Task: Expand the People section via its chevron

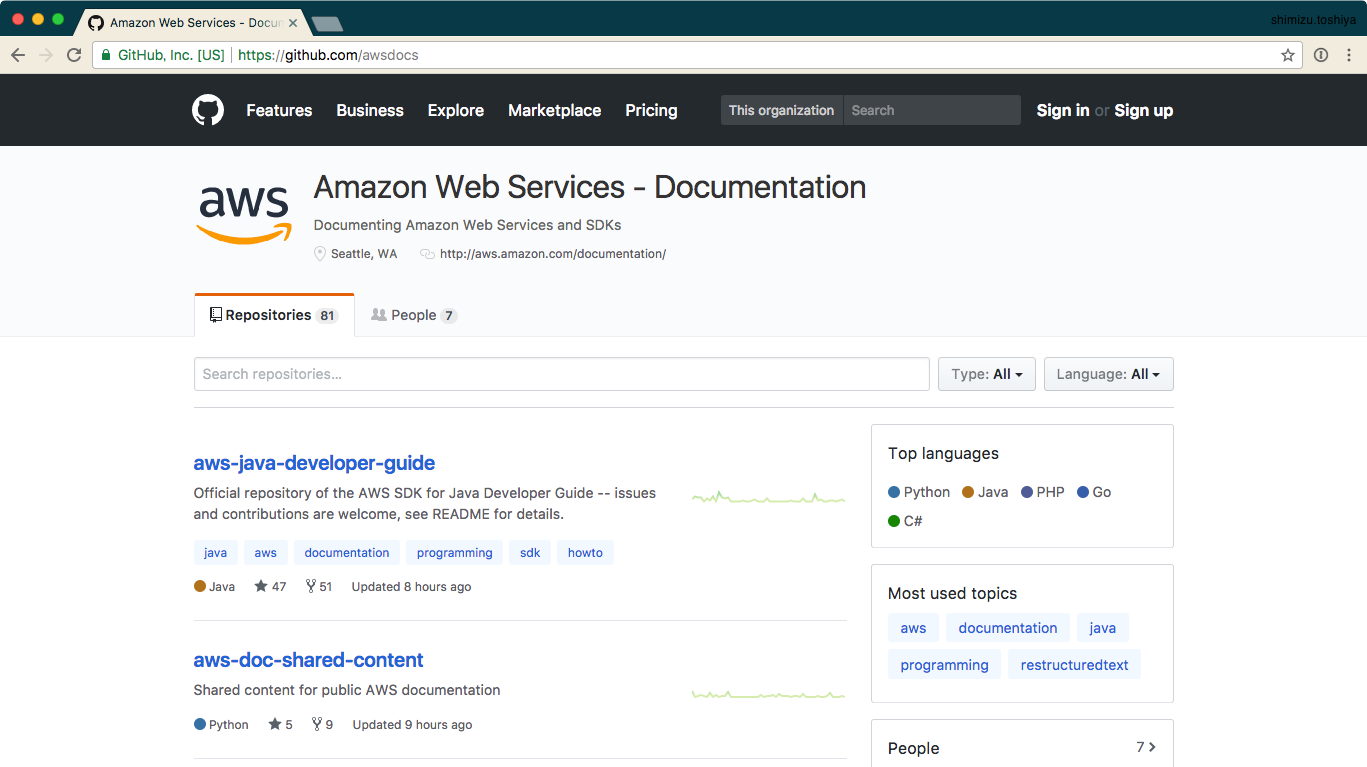Action: click(1151, 747)
